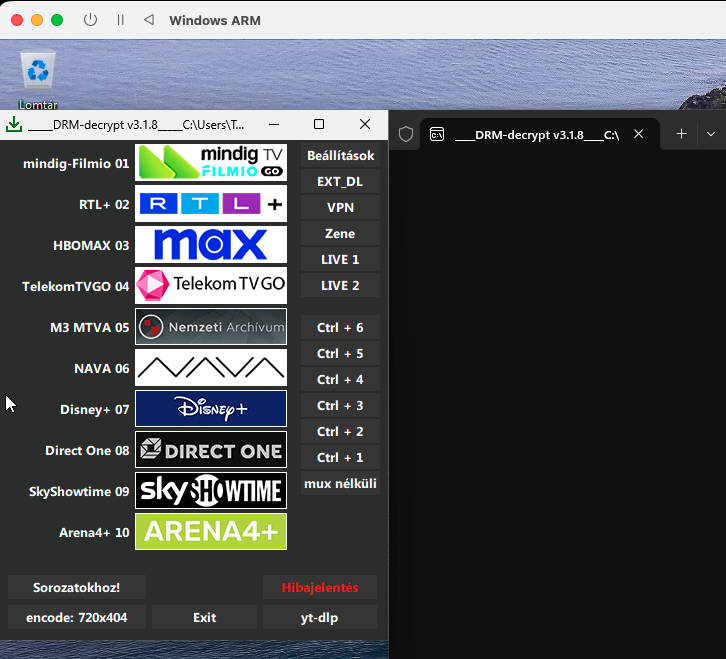Viewport: 726px width, 659px height.
Task: Add a new terminal tab with plus
Action: (x=681, y=134)
